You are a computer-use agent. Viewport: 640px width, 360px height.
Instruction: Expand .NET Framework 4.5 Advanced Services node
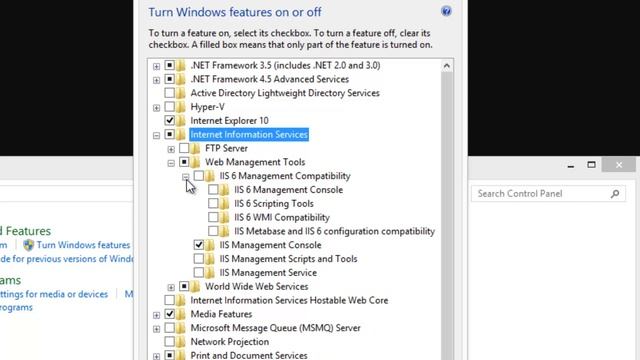click(156, 80)
